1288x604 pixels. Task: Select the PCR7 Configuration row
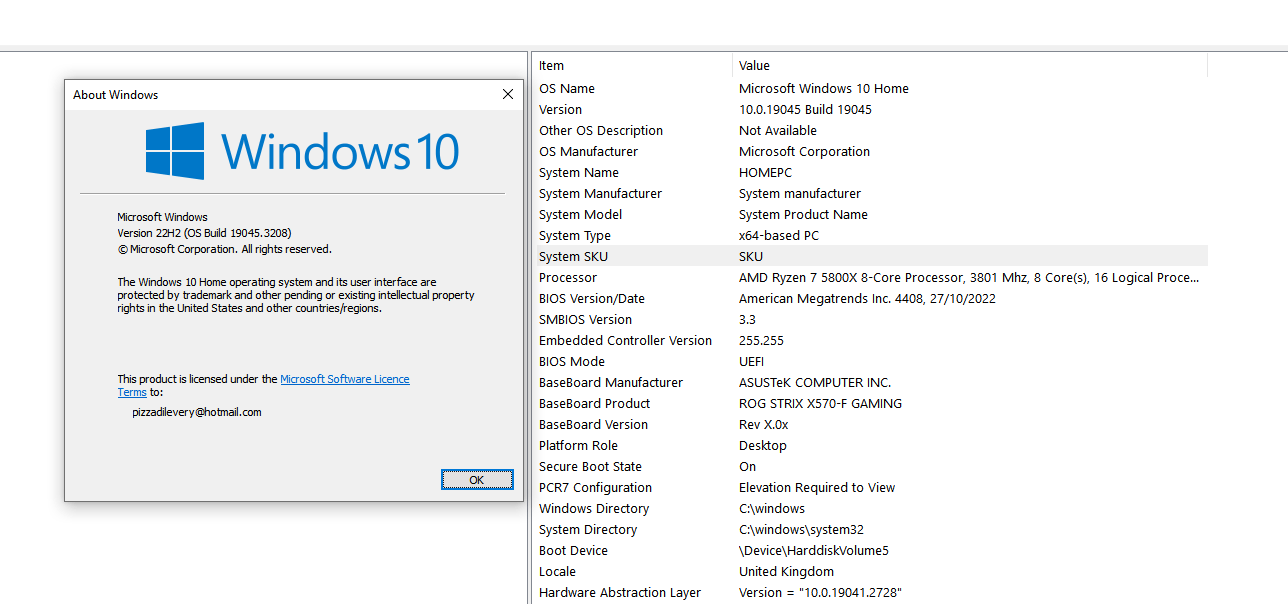[x=870, y=488]
